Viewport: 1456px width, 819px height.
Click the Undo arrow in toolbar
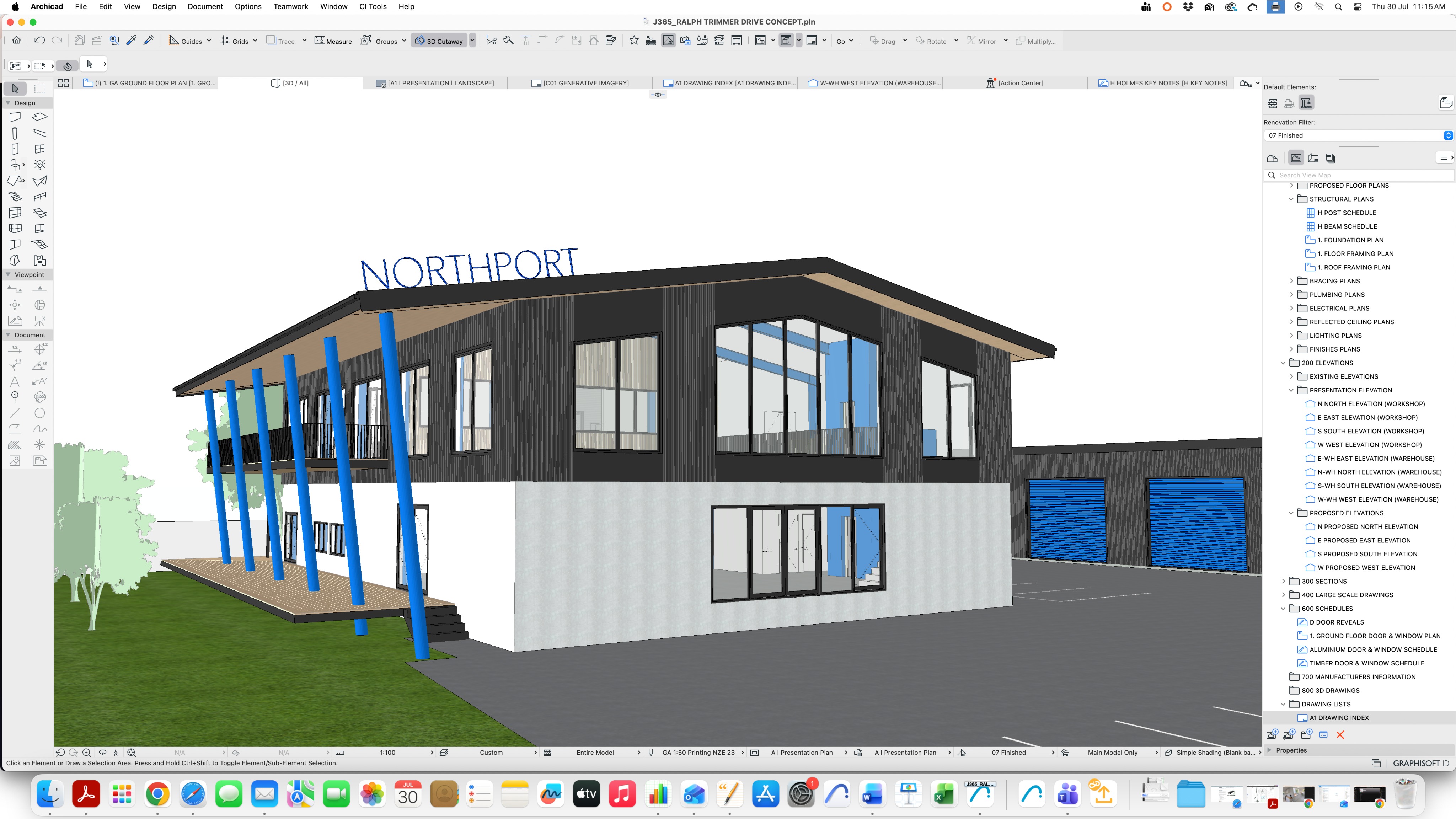point(39,40)
